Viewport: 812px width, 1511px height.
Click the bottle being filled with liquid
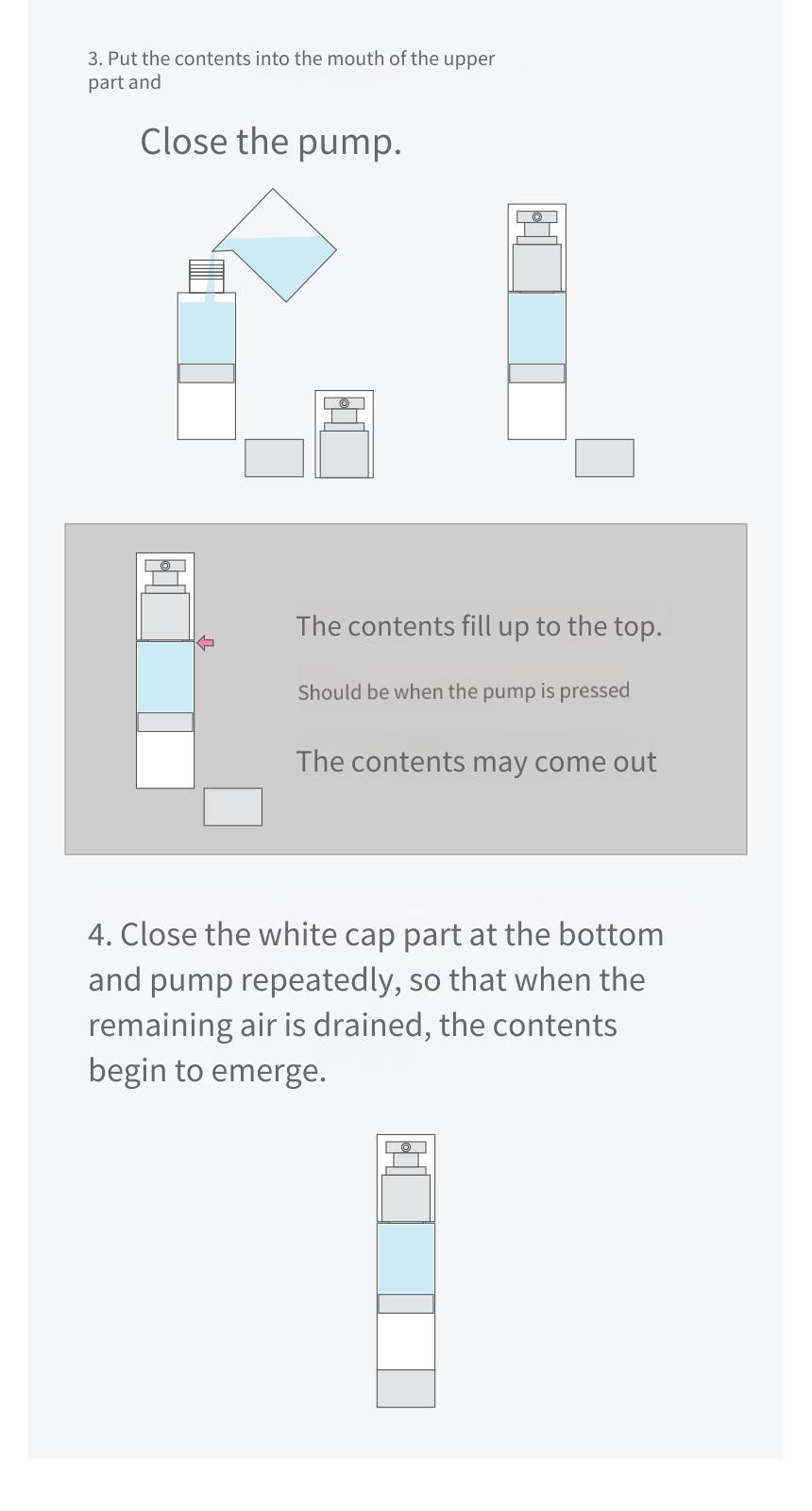207,349
